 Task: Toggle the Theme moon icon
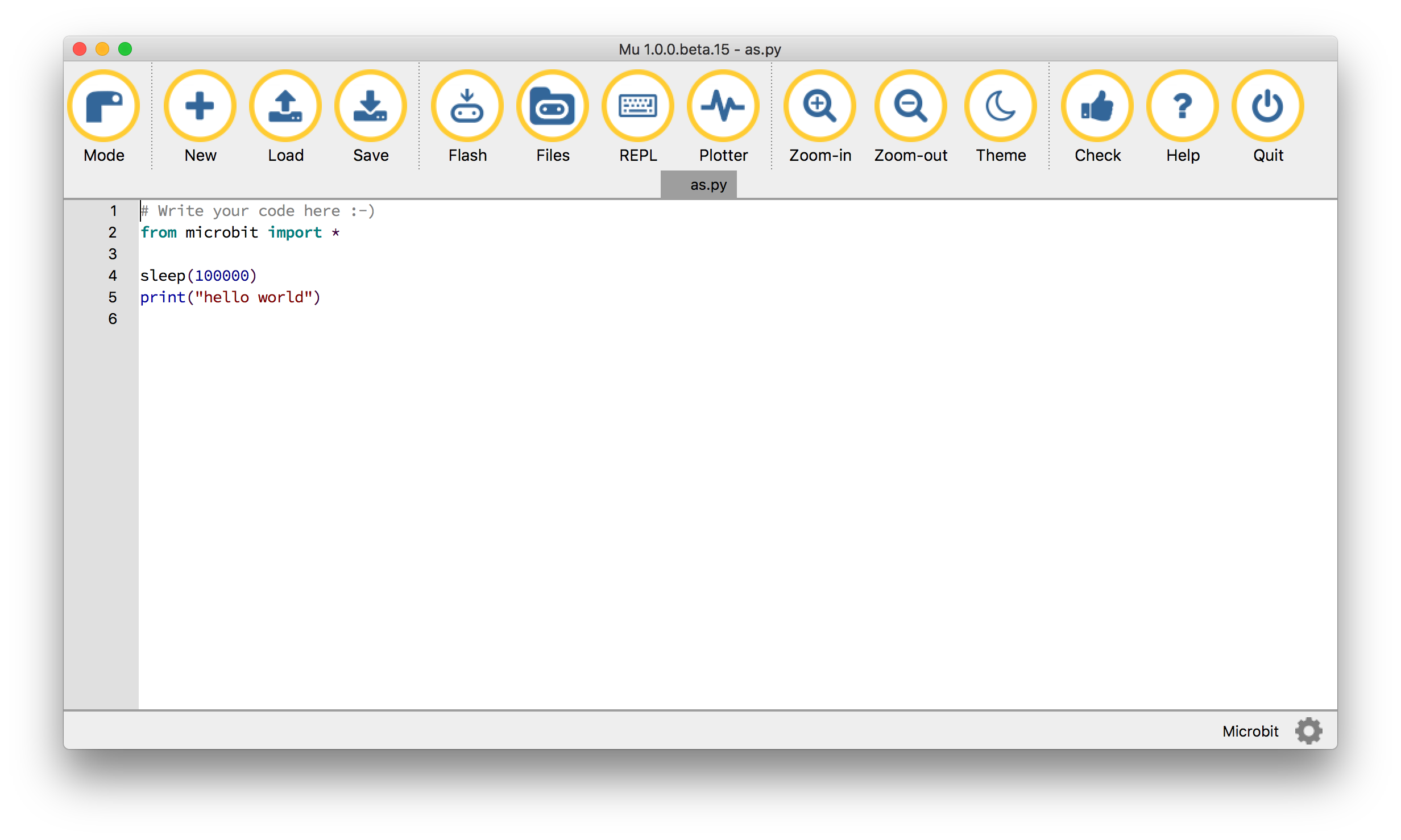1001,106
